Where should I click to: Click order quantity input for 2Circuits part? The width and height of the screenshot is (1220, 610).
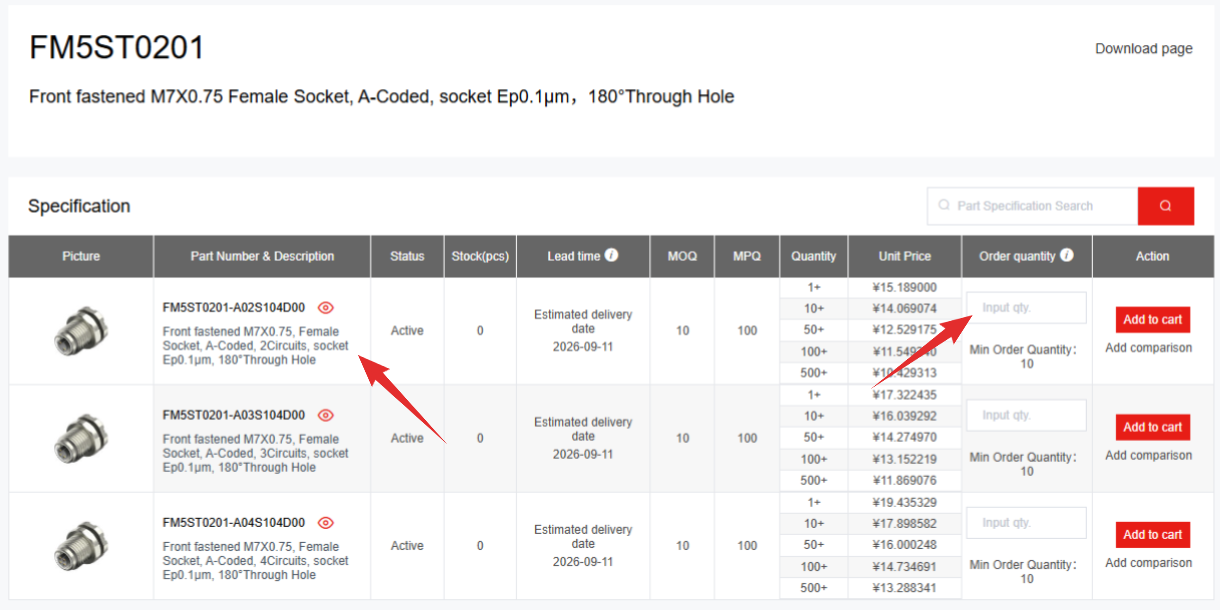[x=1026, y=308]
